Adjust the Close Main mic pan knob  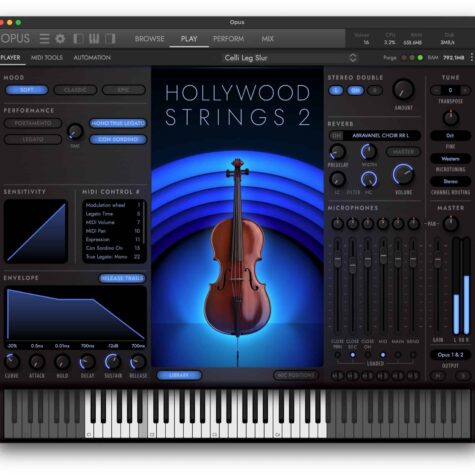338,224
